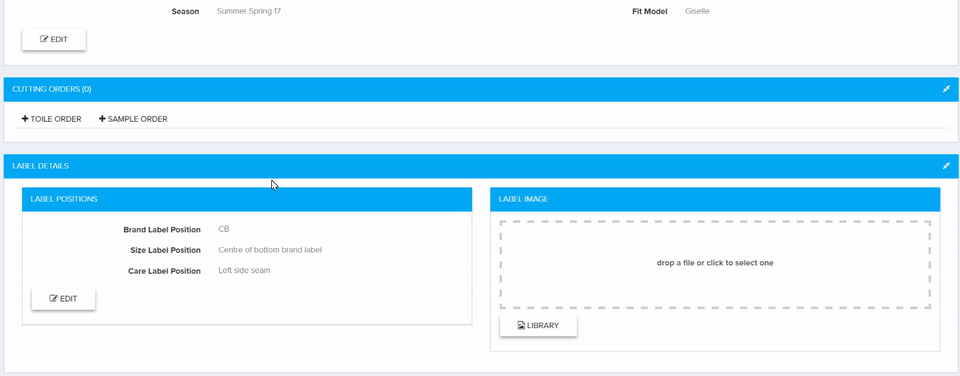Click EDIT in Label Positions panel
960x376 pixels.
64,299
